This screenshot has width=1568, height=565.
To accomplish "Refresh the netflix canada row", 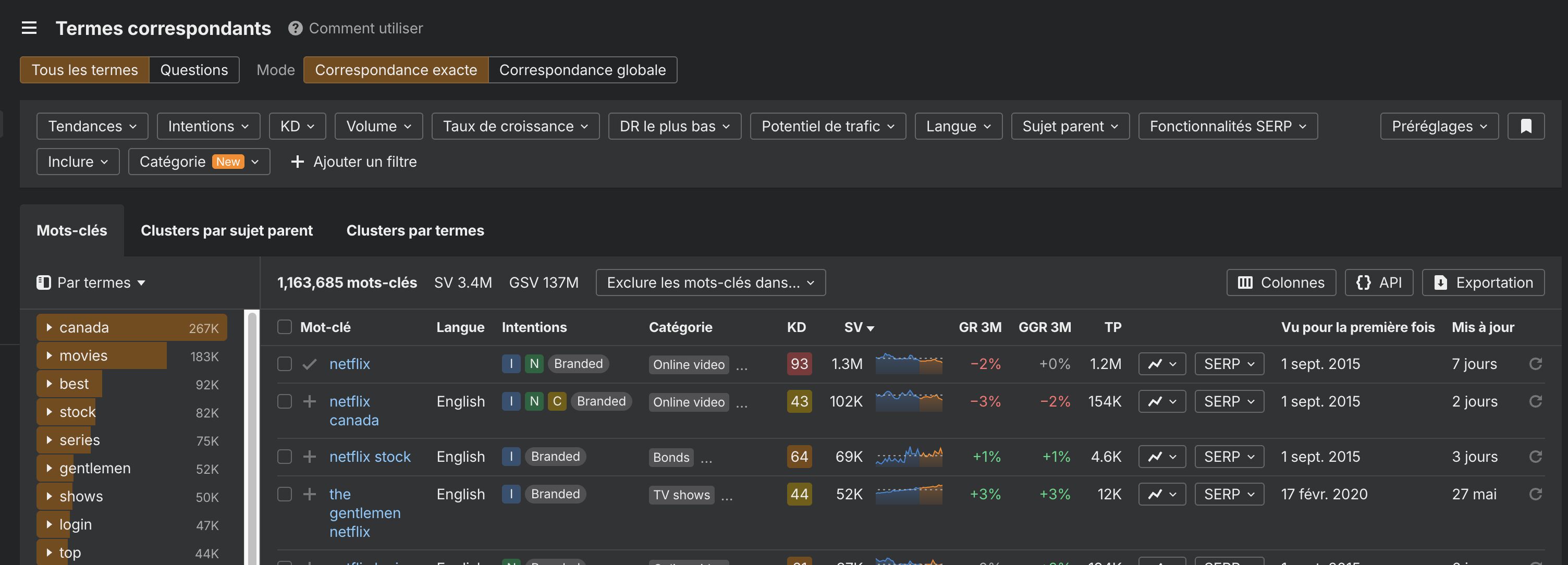I will pyautogui.click(x=1535, y=401).
